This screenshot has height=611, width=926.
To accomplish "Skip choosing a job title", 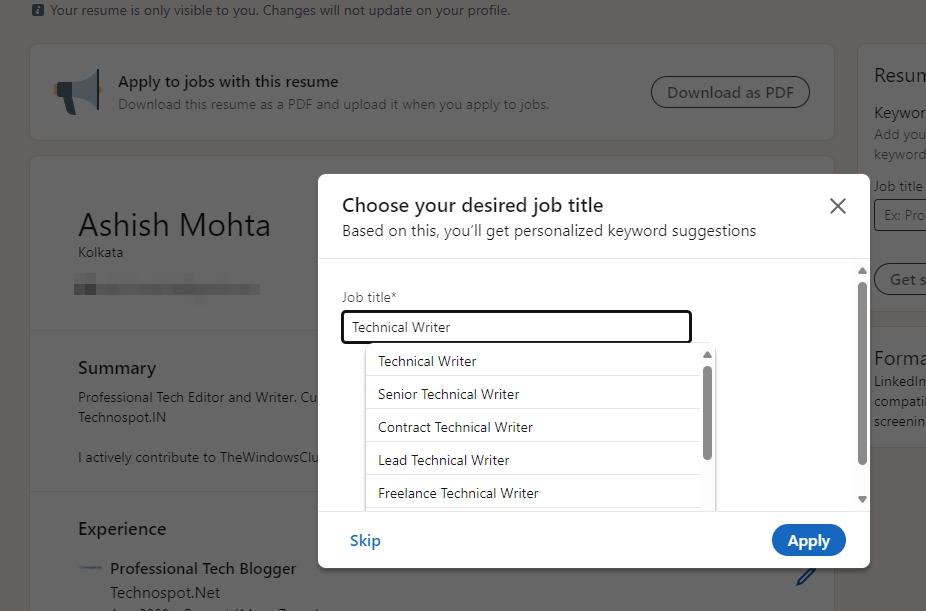I will [x=365, y=540].
